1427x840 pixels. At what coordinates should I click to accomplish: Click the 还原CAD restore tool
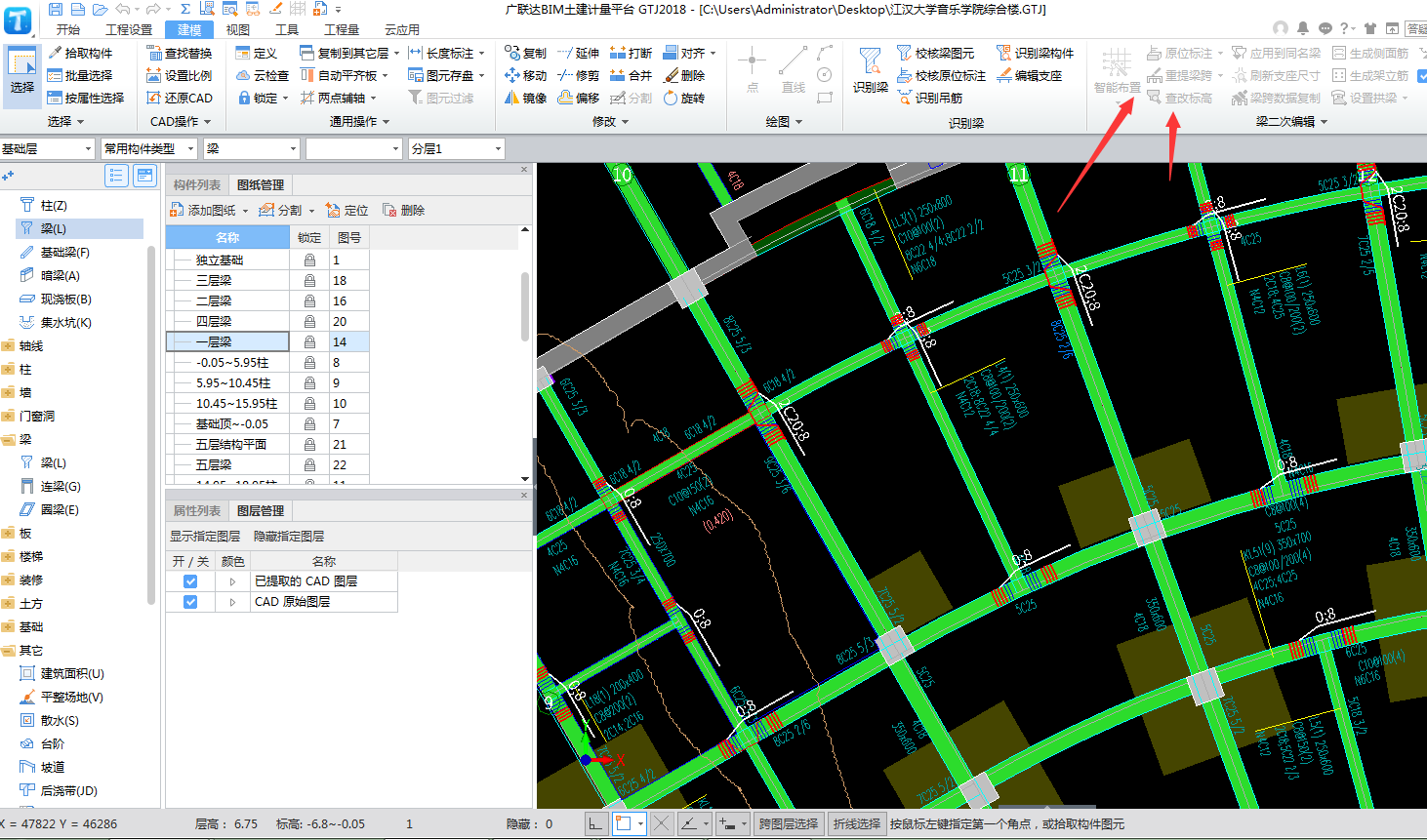180,98
